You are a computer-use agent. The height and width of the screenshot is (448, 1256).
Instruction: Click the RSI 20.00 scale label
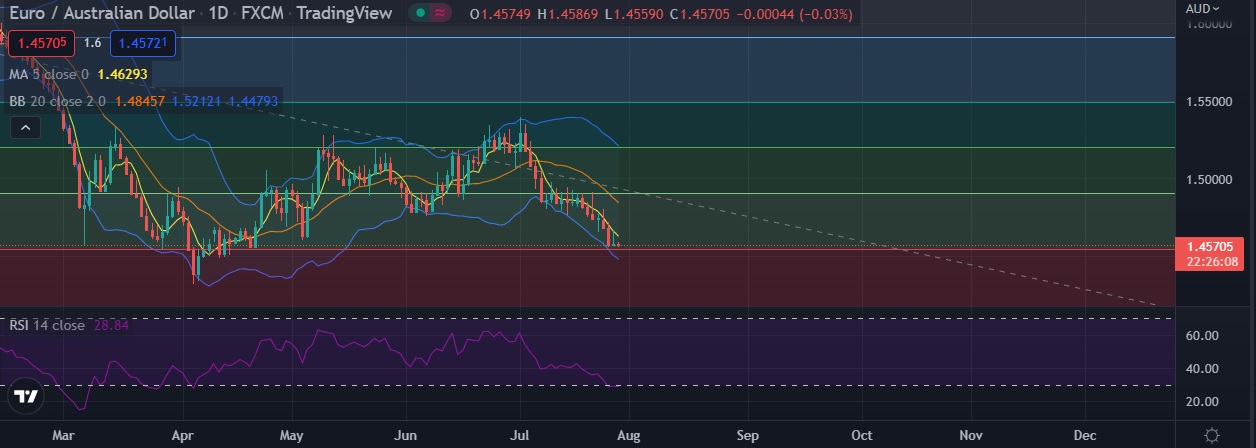(x=1201, y=401)
